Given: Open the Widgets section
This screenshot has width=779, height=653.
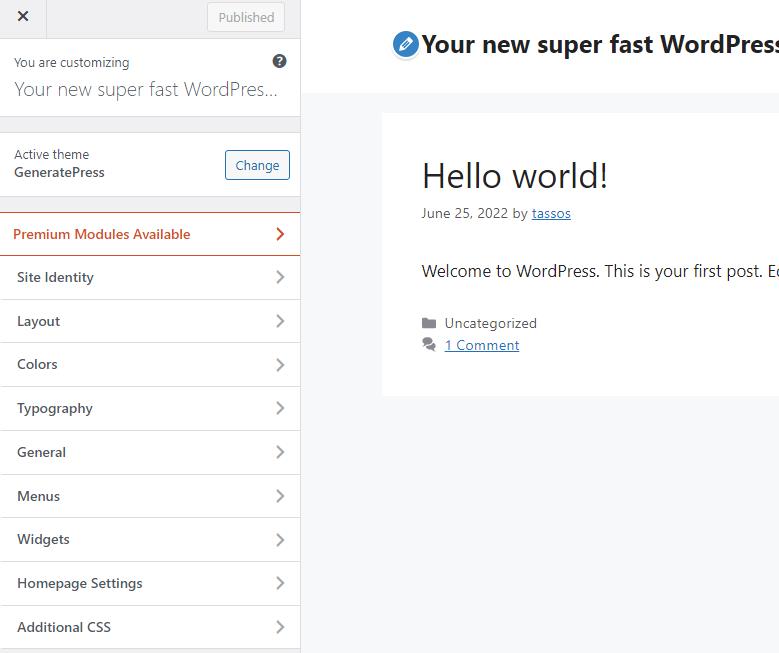Looking at the screenshot, I should [150, 539].
